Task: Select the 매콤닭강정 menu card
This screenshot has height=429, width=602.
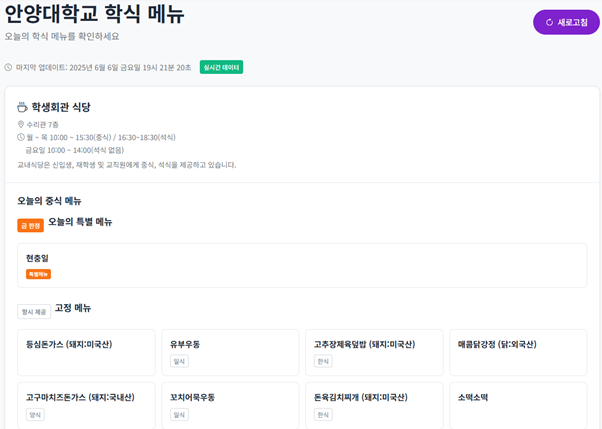Action: point(517,352)
